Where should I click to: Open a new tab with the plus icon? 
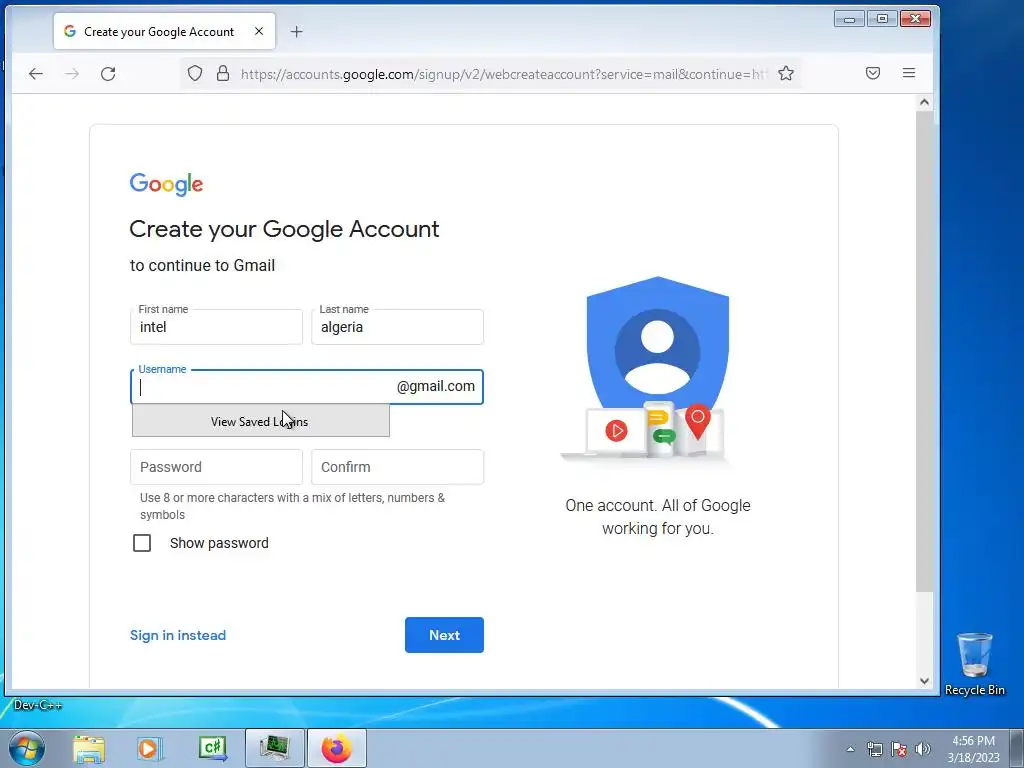click(x=296, y=31)
